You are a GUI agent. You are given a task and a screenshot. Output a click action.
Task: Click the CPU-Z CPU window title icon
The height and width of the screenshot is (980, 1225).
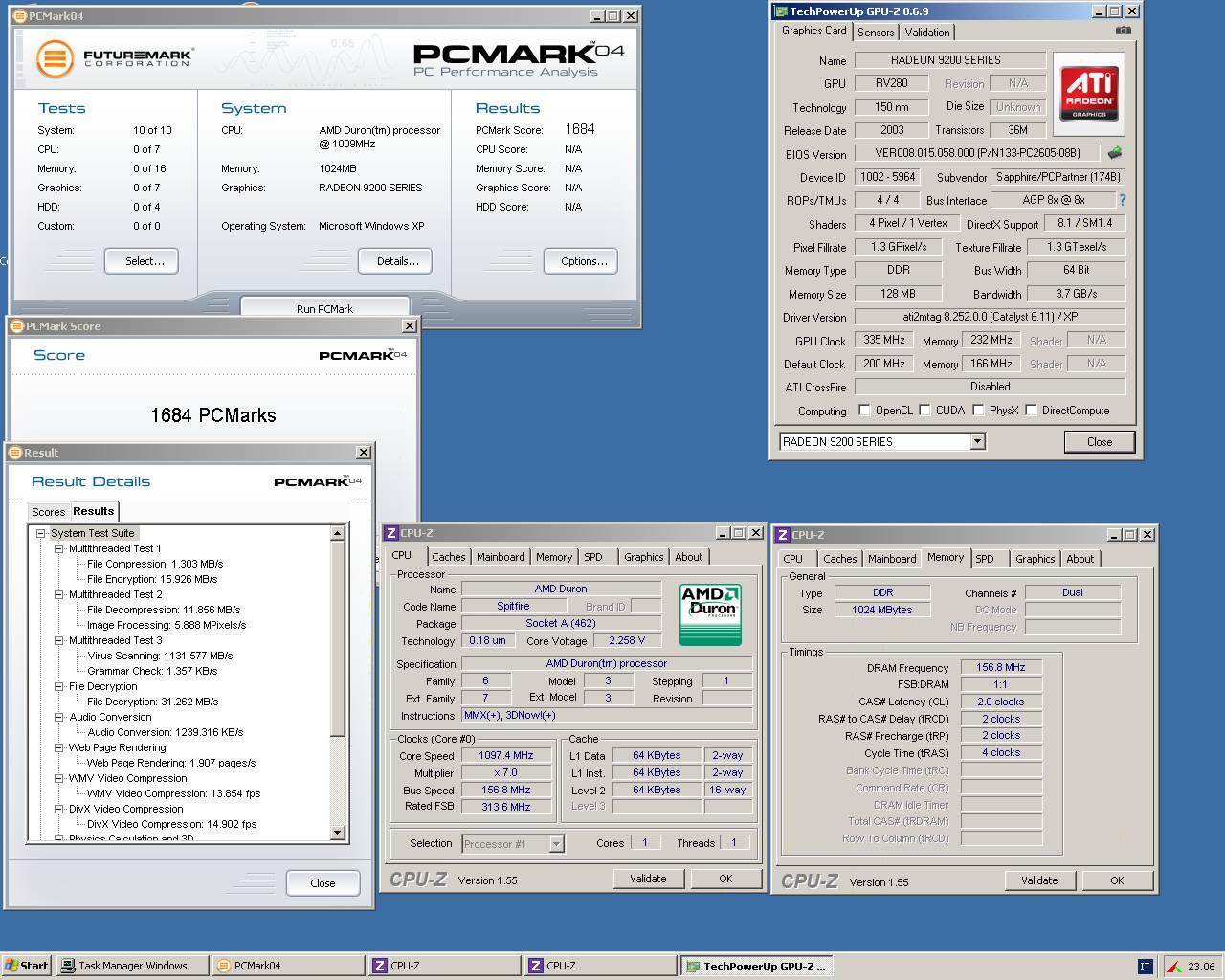tap(390, 533)
